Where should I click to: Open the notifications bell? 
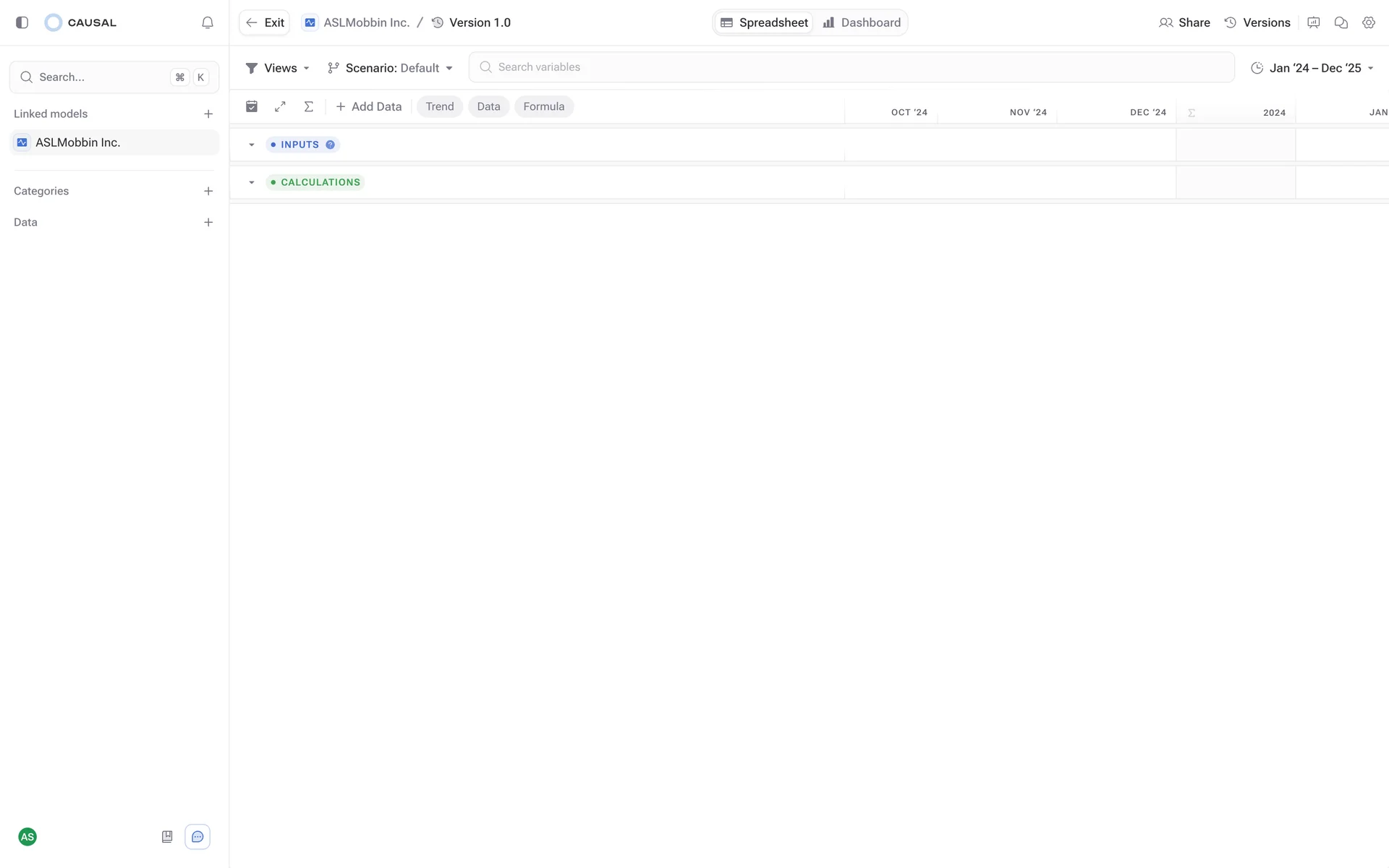(208, 22)
